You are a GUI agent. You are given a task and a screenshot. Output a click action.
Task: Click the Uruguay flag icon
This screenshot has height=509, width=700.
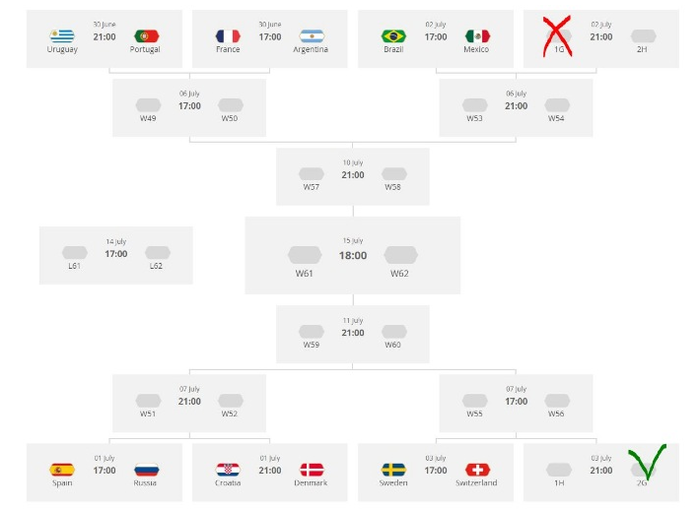coord(62,36)
